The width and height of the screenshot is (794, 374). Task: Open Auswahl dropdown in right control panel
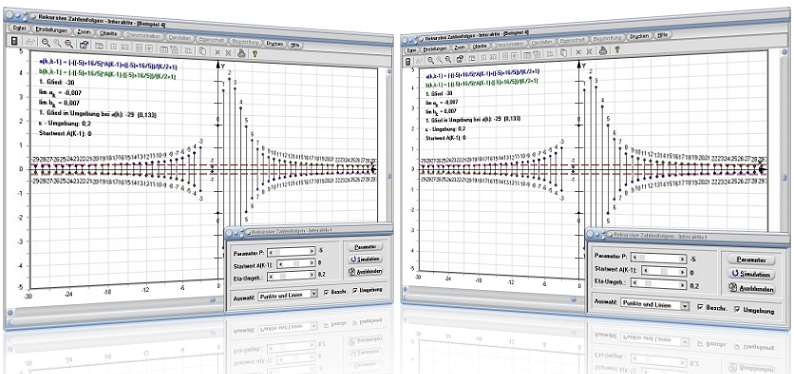coord(655,304)
